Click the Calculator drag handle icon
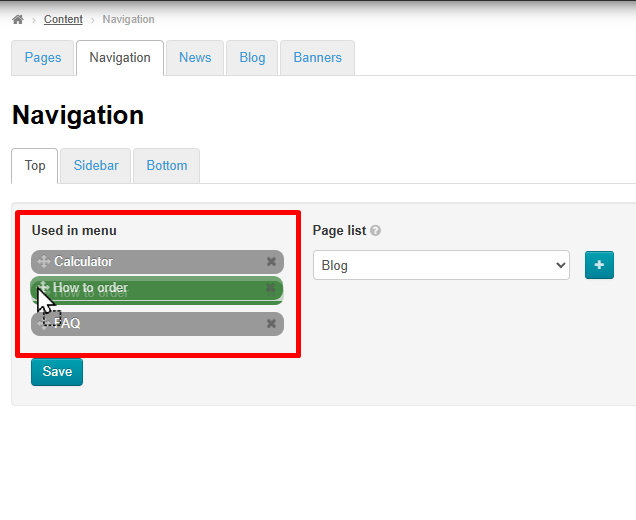 click(x=43, y=262)
